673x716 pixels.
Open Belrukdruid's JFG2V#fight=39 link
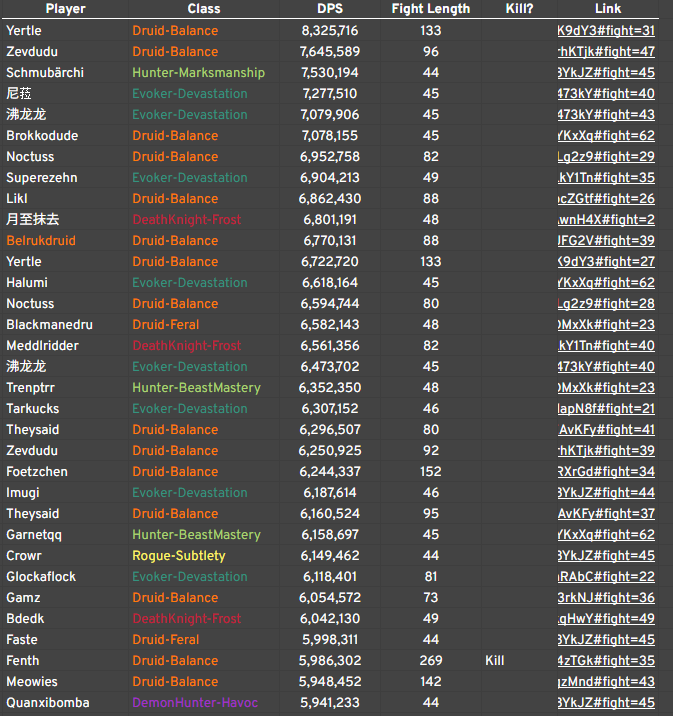606,241
